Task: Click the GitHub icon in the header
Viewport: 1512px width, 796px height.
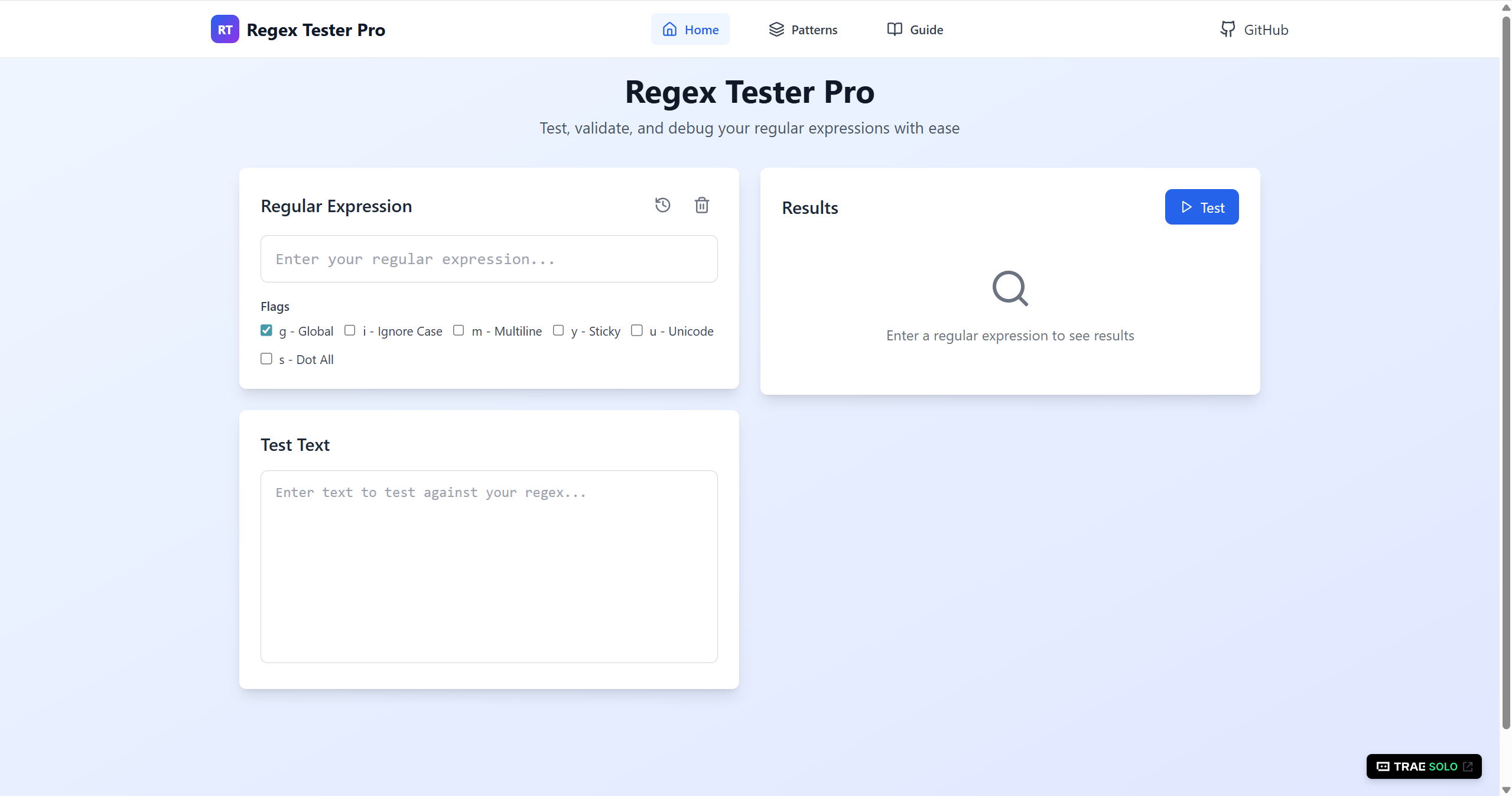Action: 1227,29
